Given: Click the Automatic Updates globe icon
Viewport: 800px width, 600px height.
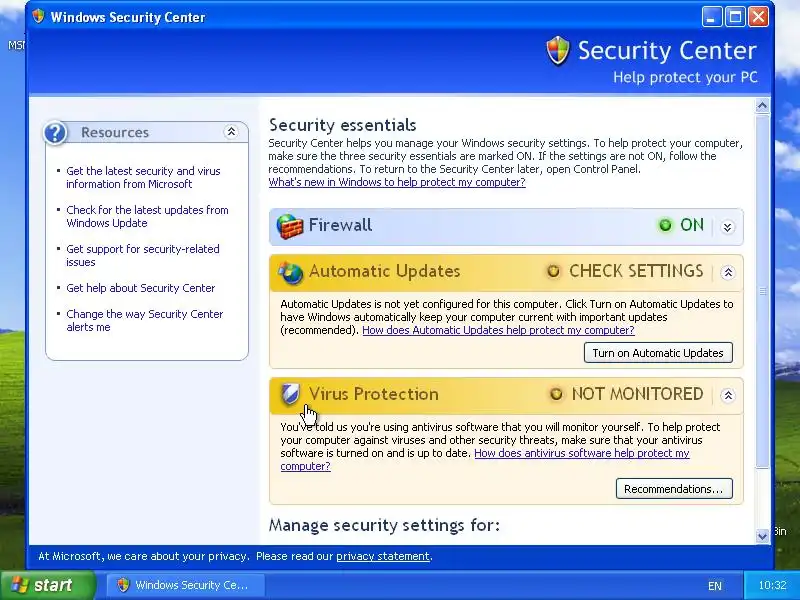Looking at the screenshot, I should (290, 272).
